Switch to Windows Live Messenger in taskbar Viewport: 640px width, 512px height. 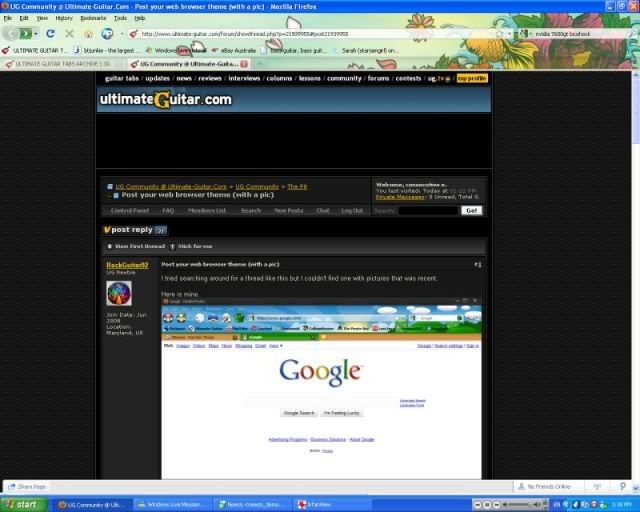(x=172, y=505)
